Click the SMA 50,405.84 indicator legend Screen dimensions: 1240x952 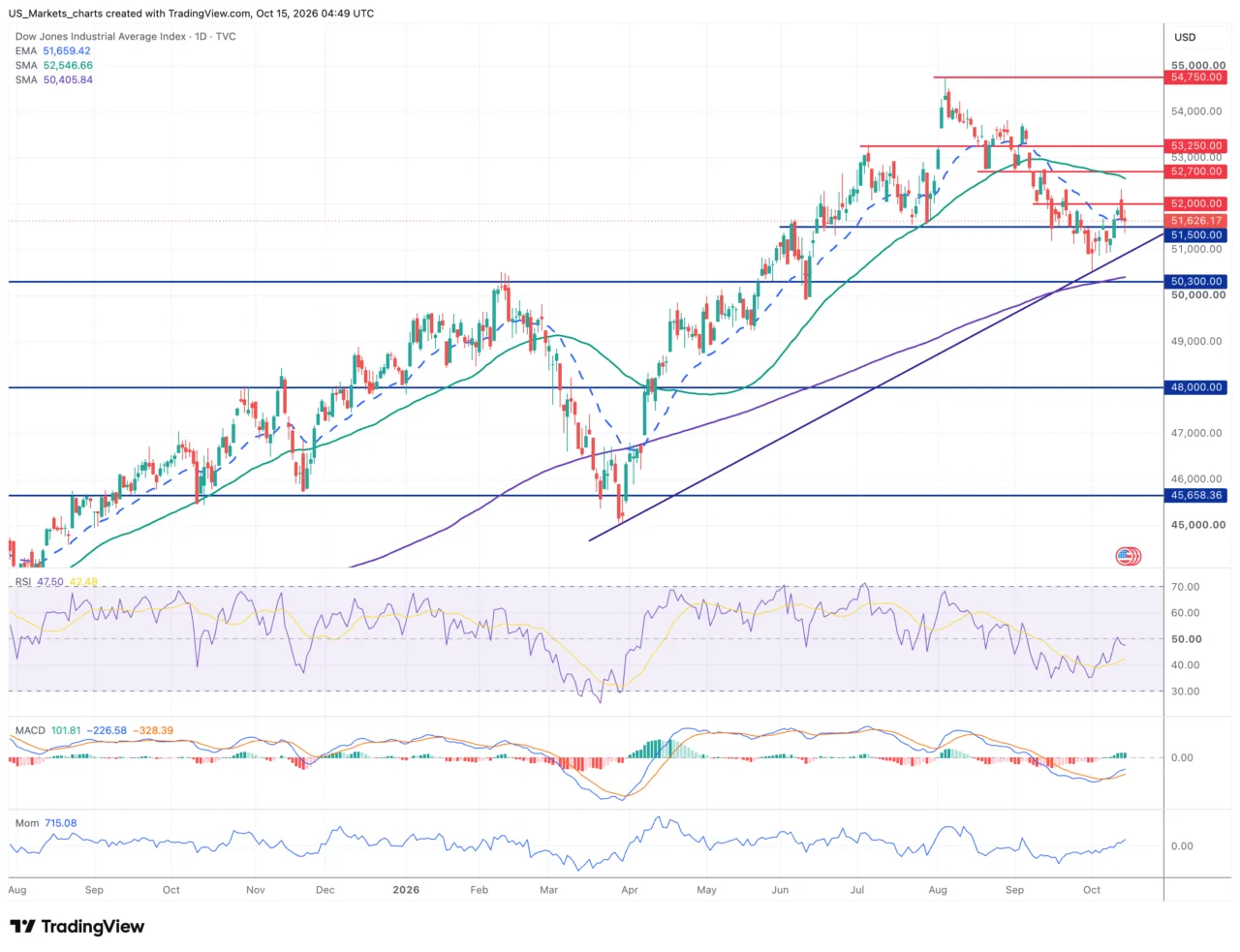54,79
